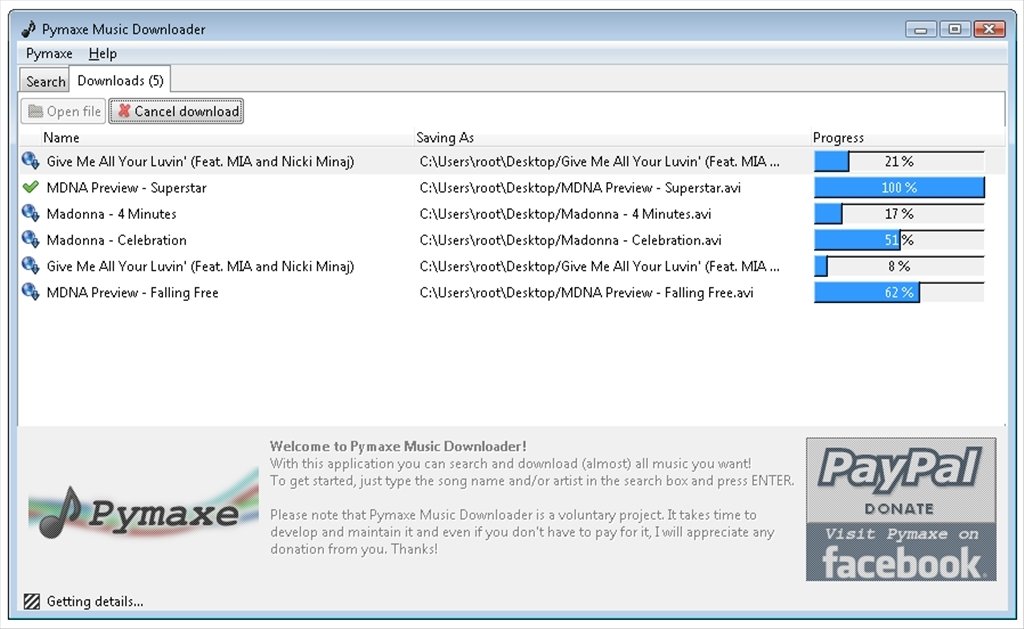Select MDNA Preview - Superstar row name
This screenshot has width=1024, height=629.
pos(126,188)
